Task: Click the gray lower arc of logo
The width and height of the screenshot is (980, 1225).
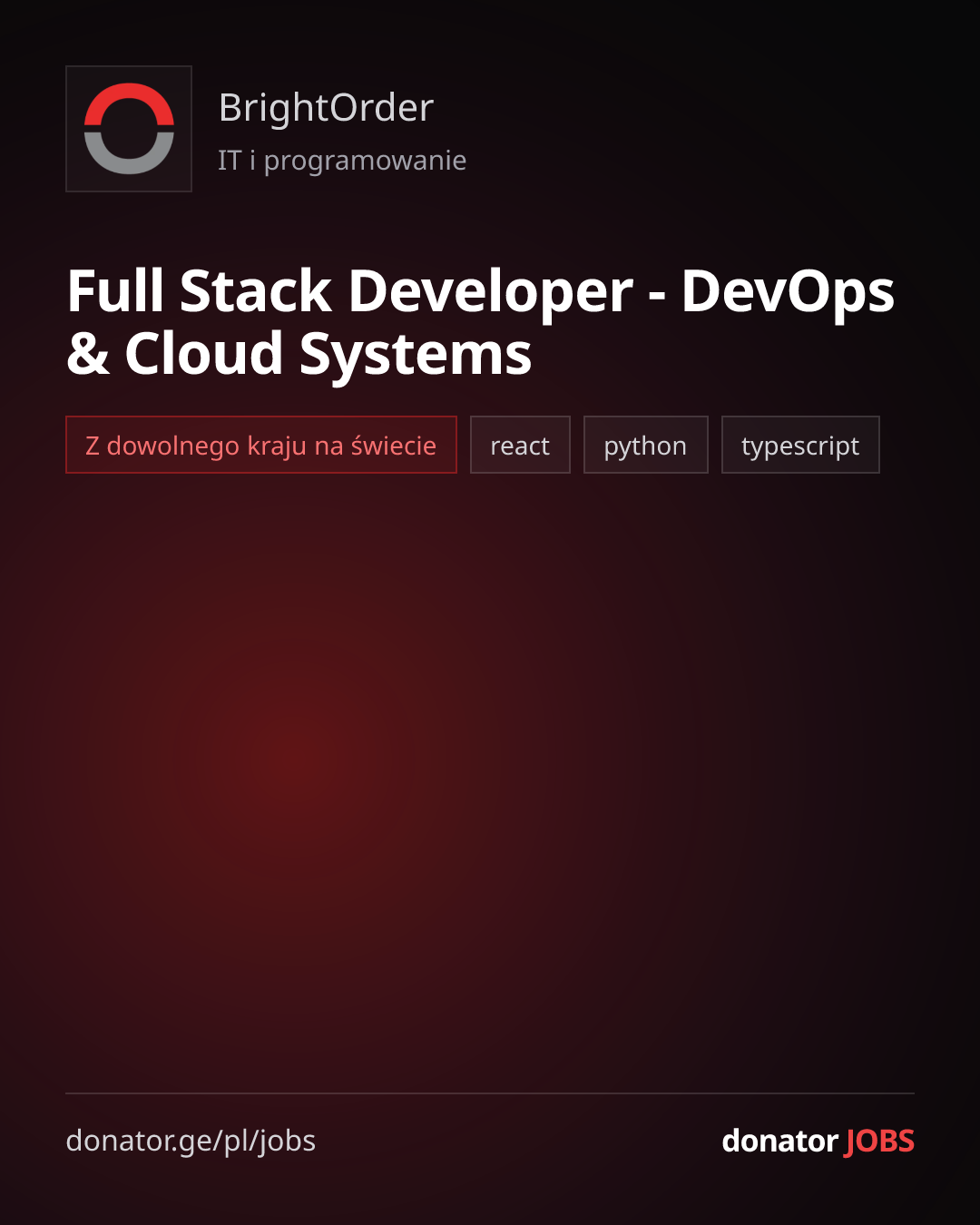Action: pos(129,156)
